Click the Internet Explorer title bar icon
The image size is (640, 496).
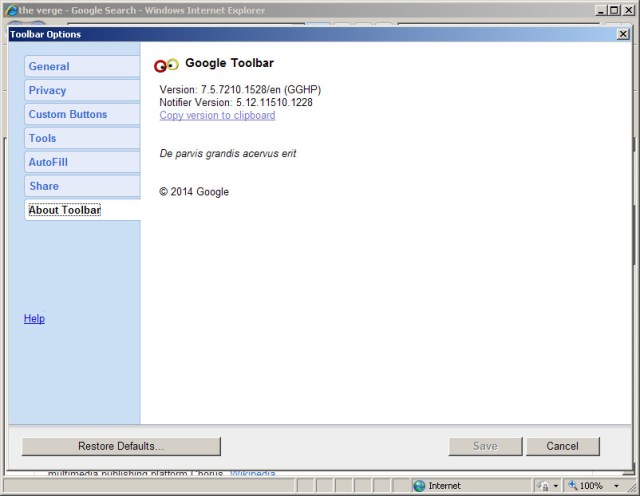pos(11,10)
